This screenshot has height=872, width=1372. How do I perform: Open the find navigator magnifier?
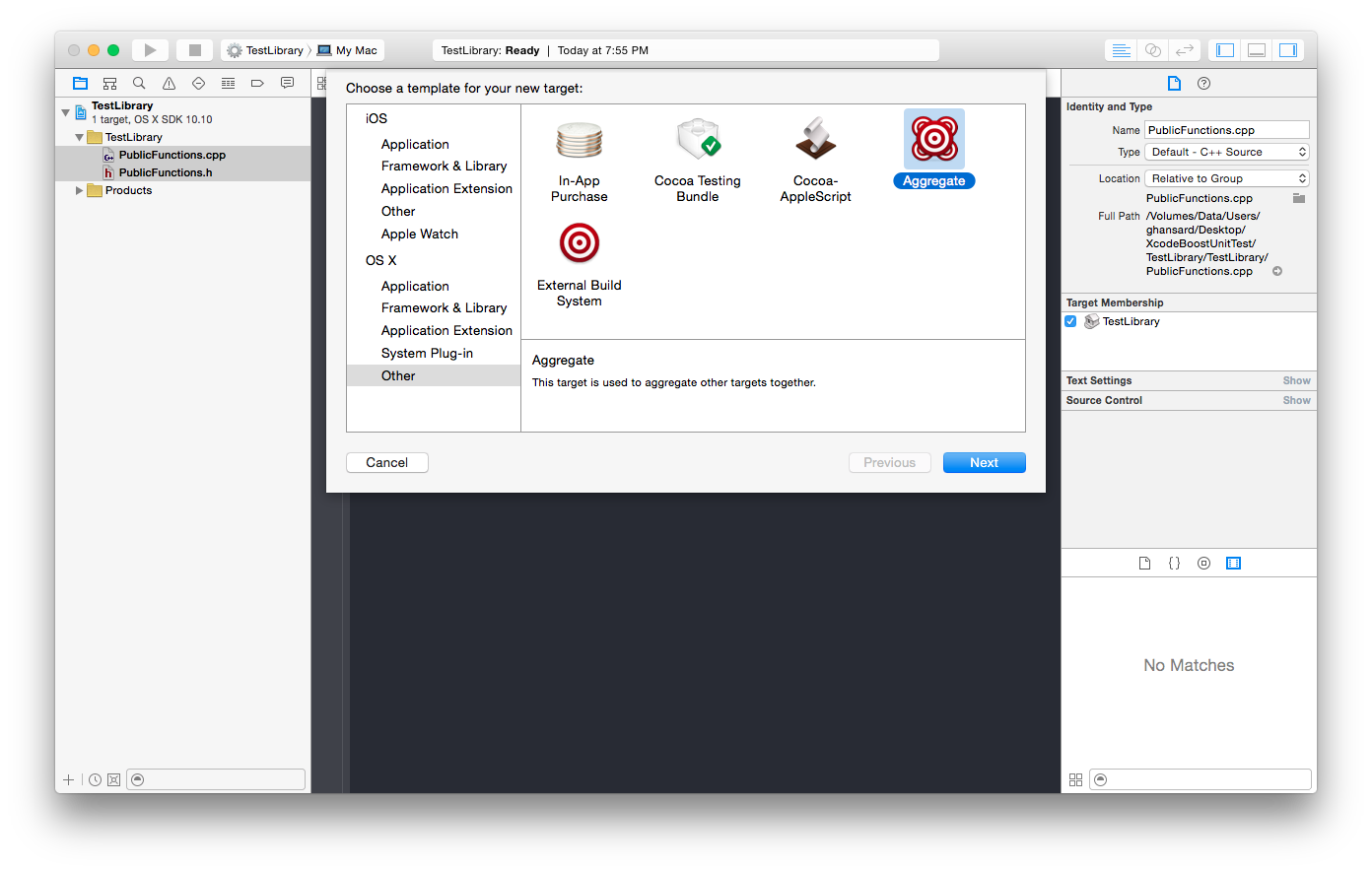pos(139,83)
